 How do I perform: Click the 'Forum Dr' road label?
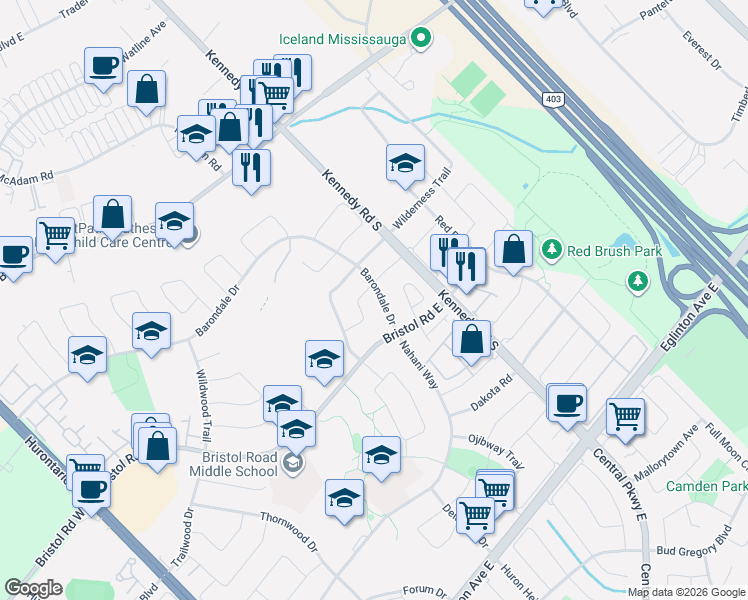(425, 591)
